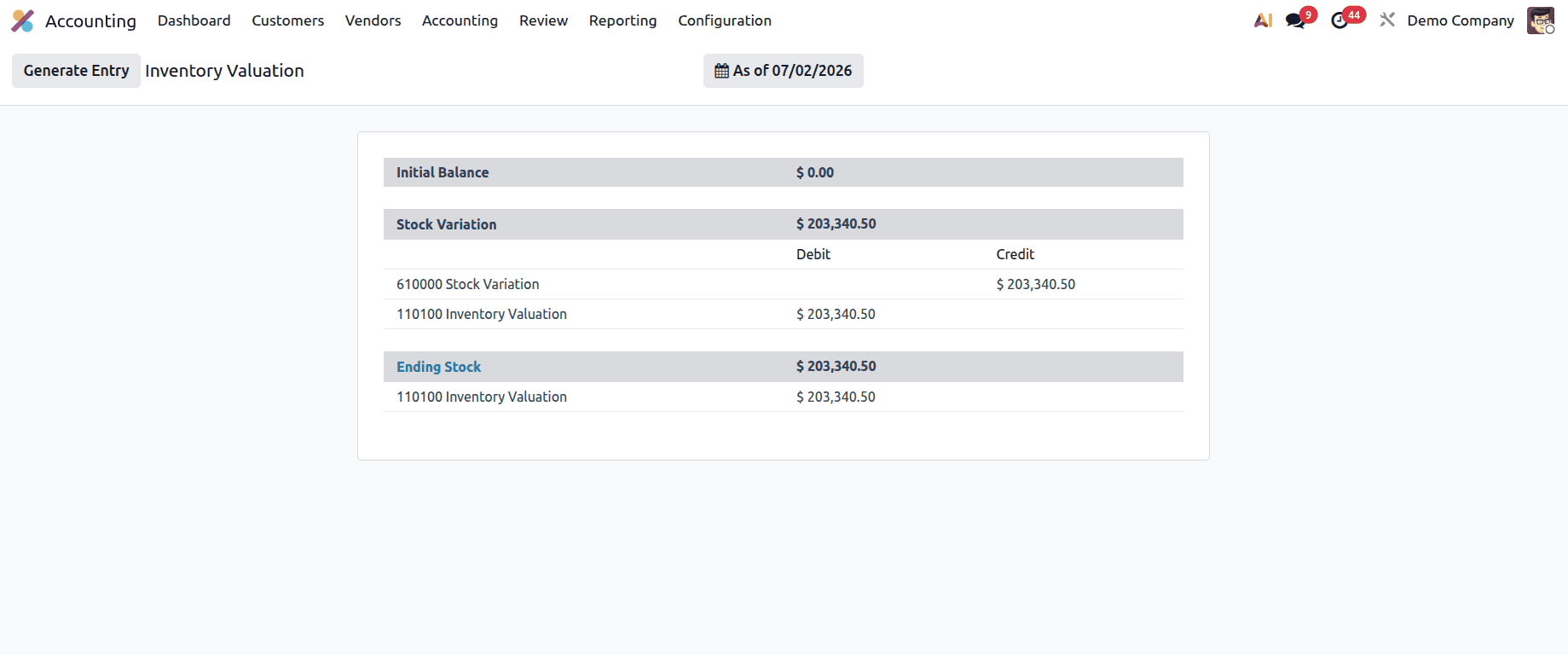Click the Initial Balance $ 0.00 amount

coord(815,172)
